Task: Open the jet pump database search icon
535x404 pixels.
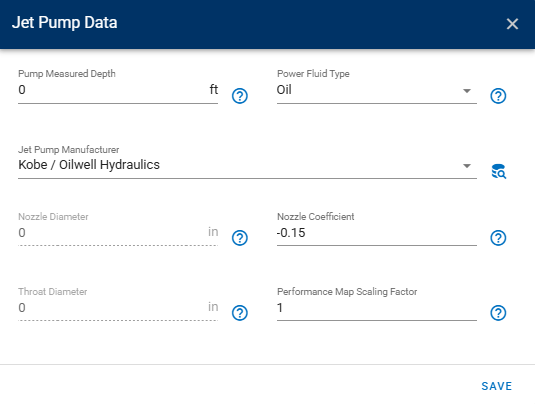Action: coord(498,171)
